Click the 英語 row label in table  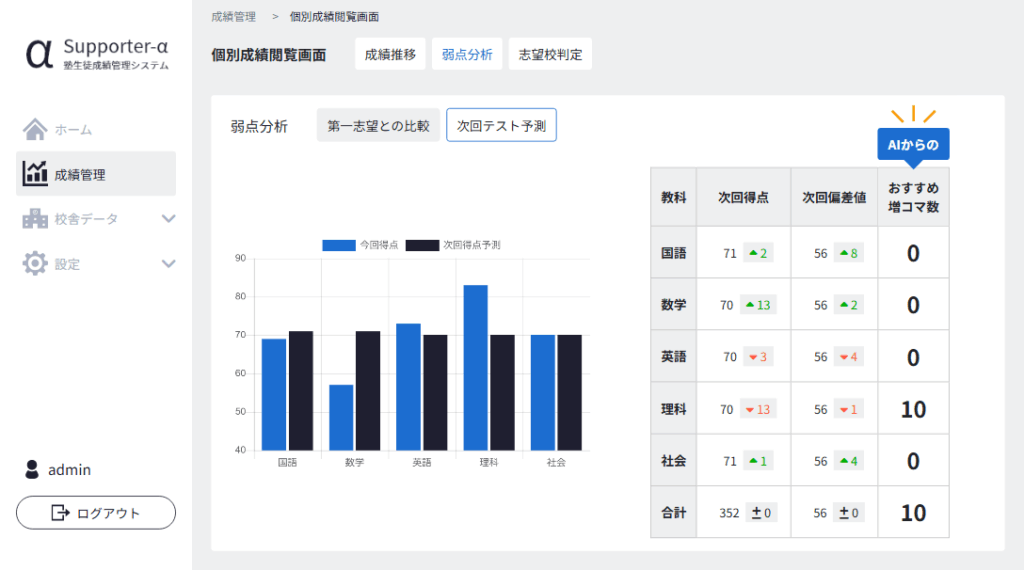point(673,356)
